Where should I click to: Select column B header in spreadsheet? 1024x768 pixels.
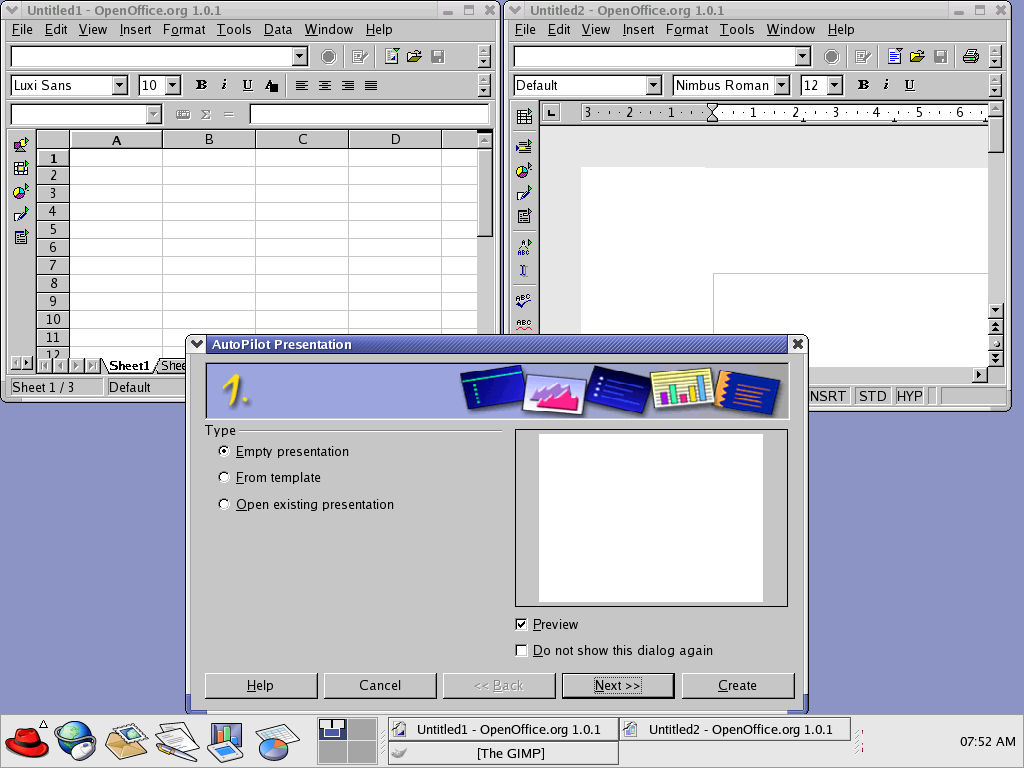pyautogui.click(x=209, y=139)
